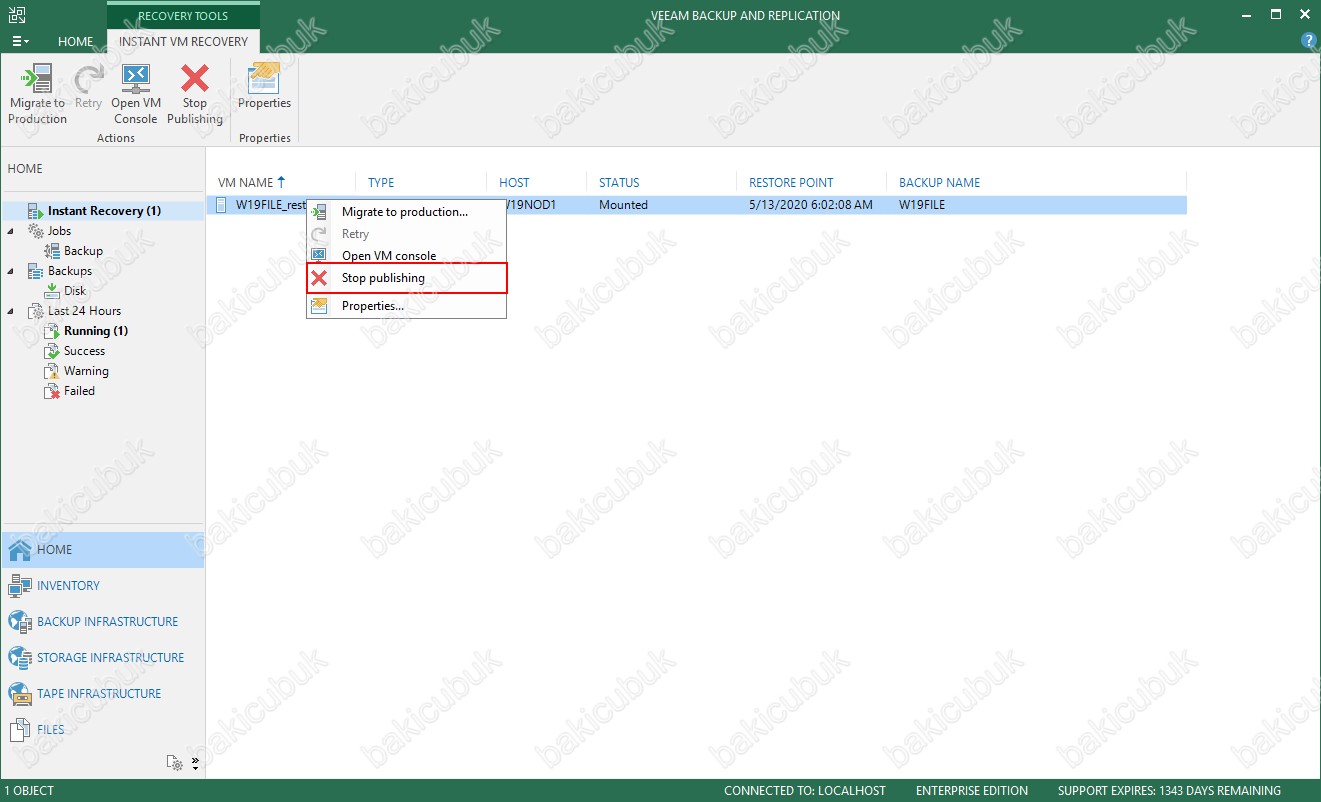Viewport: 1321px width, 802px height.
Task: Select Instant Recovery (1) tree node
Action: click(x=104, y=211)
